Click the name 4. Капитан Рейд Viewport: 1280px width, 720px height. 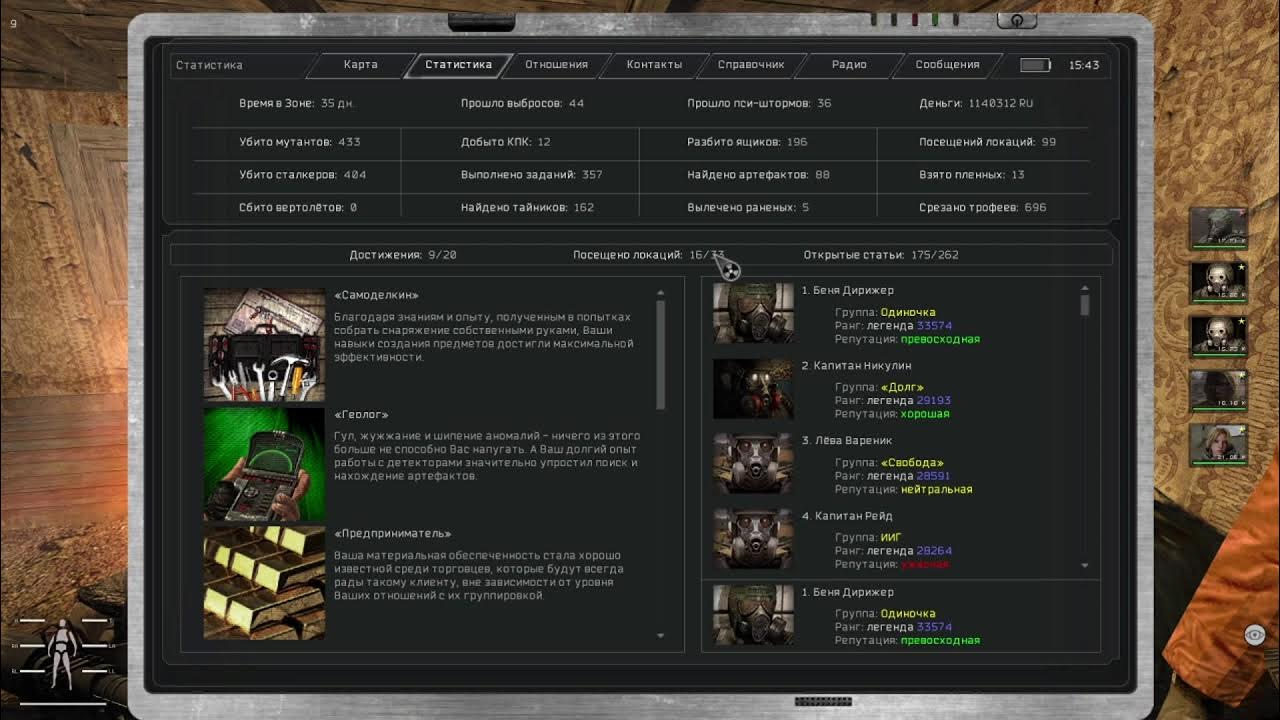846,516
